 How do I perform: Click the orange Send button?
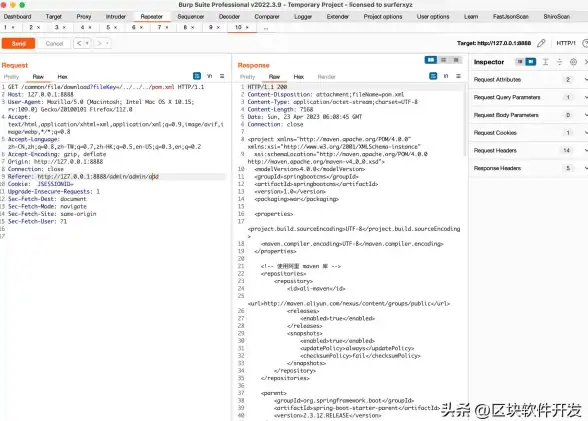[x=18, y=43]
